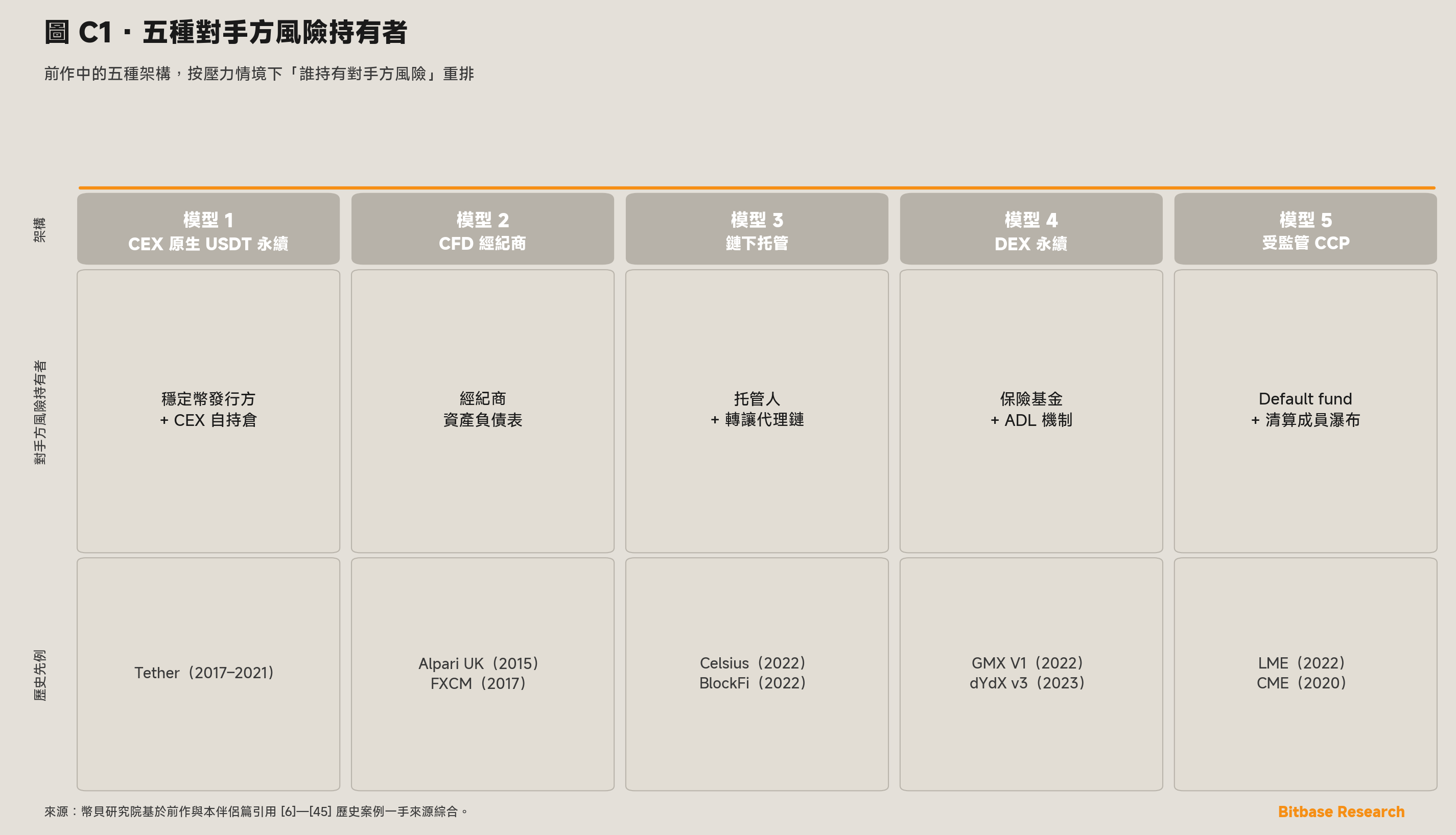Click the 來源 footnote text
Screen dimensions: 1456x835
pyautogui.click(x=256, y=812)
